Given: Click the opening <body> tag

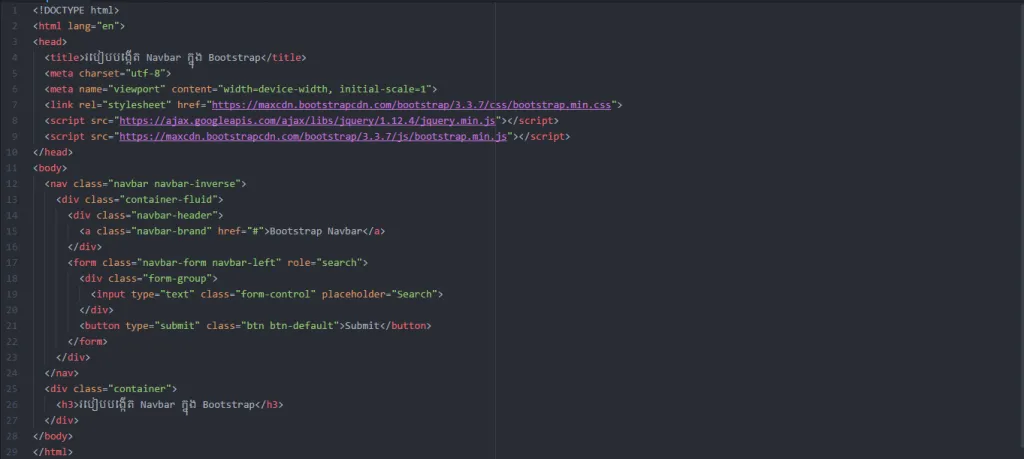Looking at the screenshot, I should (50, 168).
